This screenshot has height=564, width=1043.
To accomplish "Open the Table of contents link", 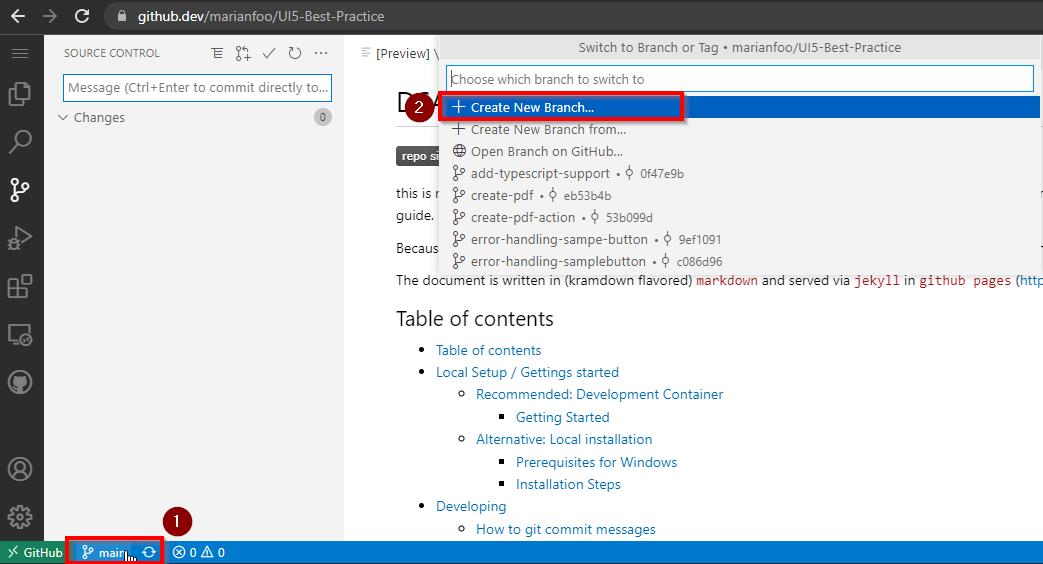I will tap(488, 351).
